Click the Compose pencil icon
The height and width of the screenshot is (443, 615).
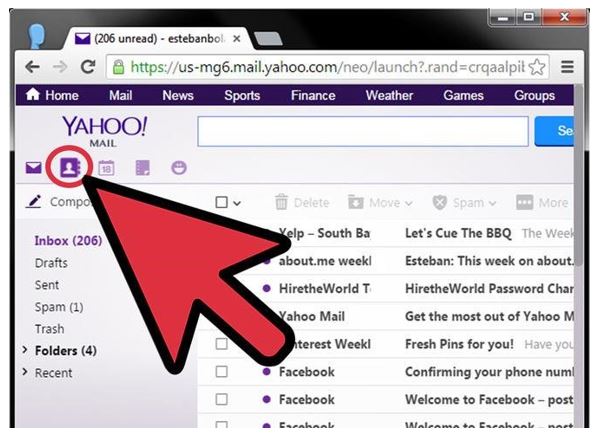pos(34,202)
